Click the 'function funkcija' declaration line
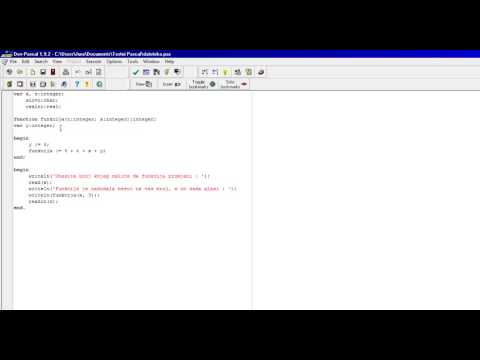The image size is (480, 360). point(85,119)
